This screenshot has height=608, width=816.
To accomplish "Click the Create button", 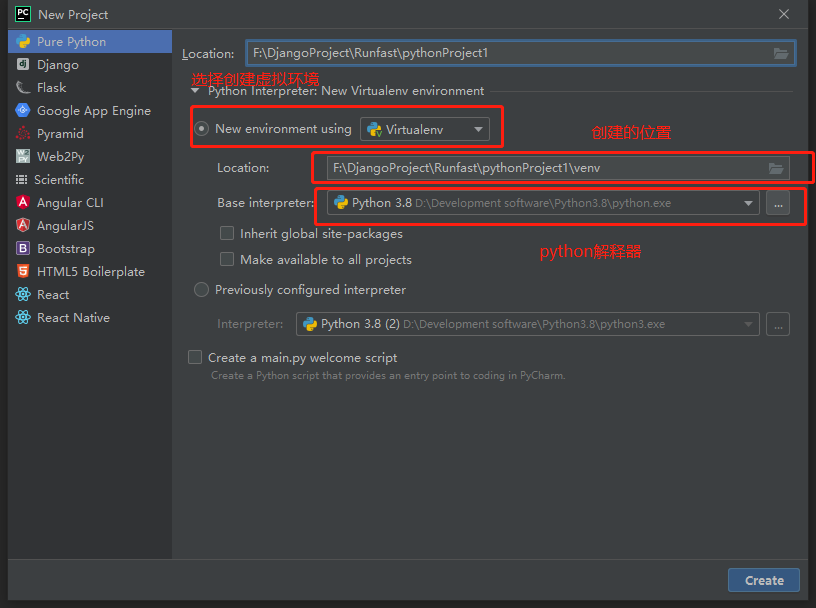I will click(764, 580).
